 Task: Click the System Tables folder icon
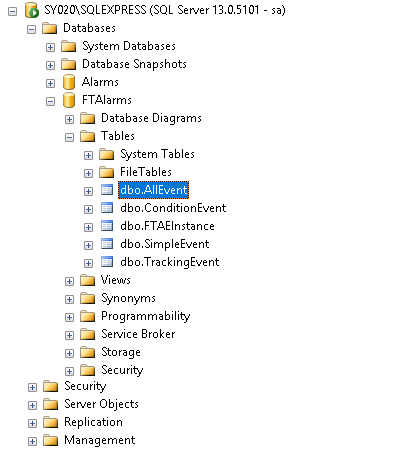tap(107, 154)
